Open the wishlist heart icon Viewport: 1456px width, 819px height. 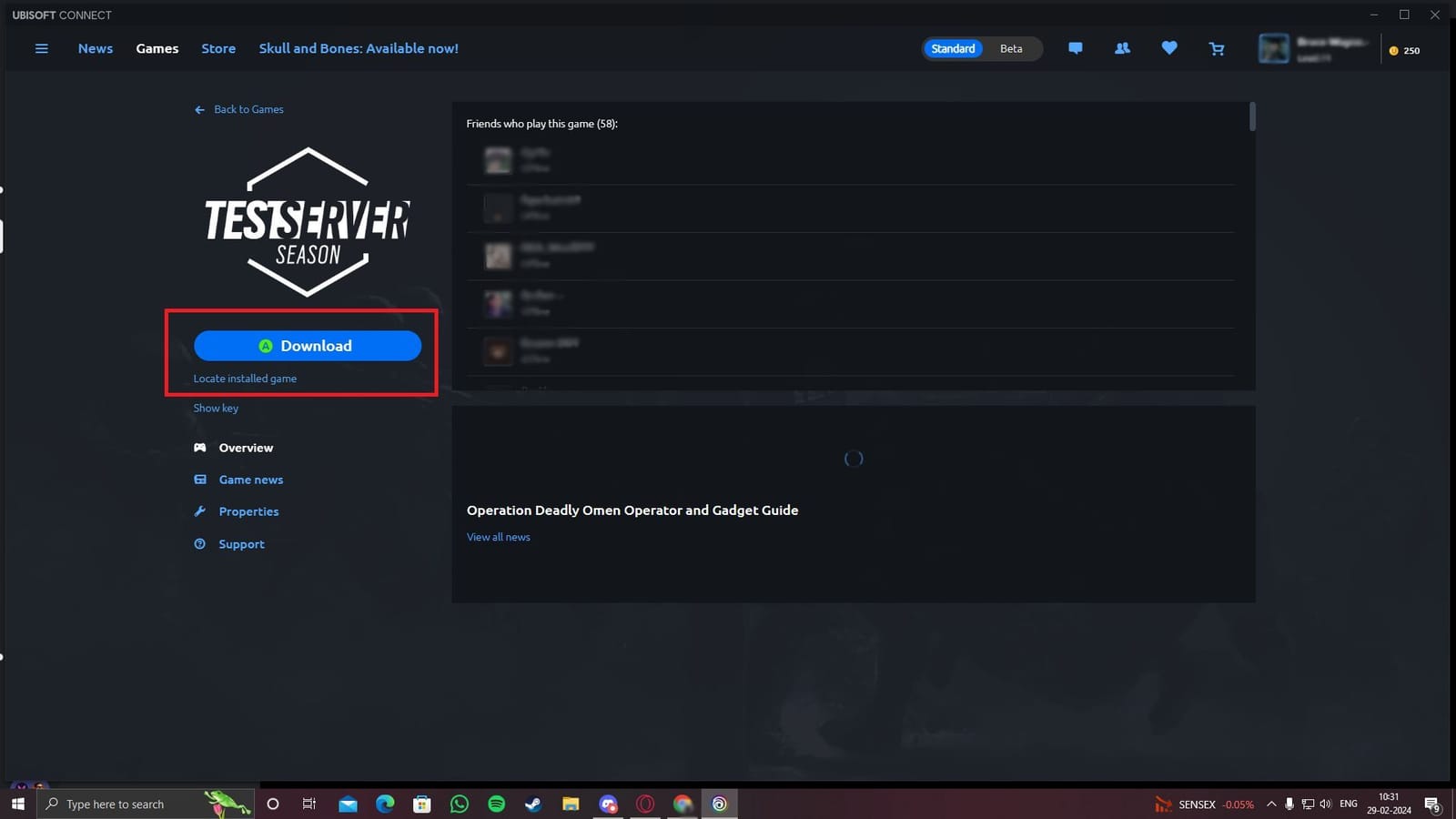[1169, 49]
